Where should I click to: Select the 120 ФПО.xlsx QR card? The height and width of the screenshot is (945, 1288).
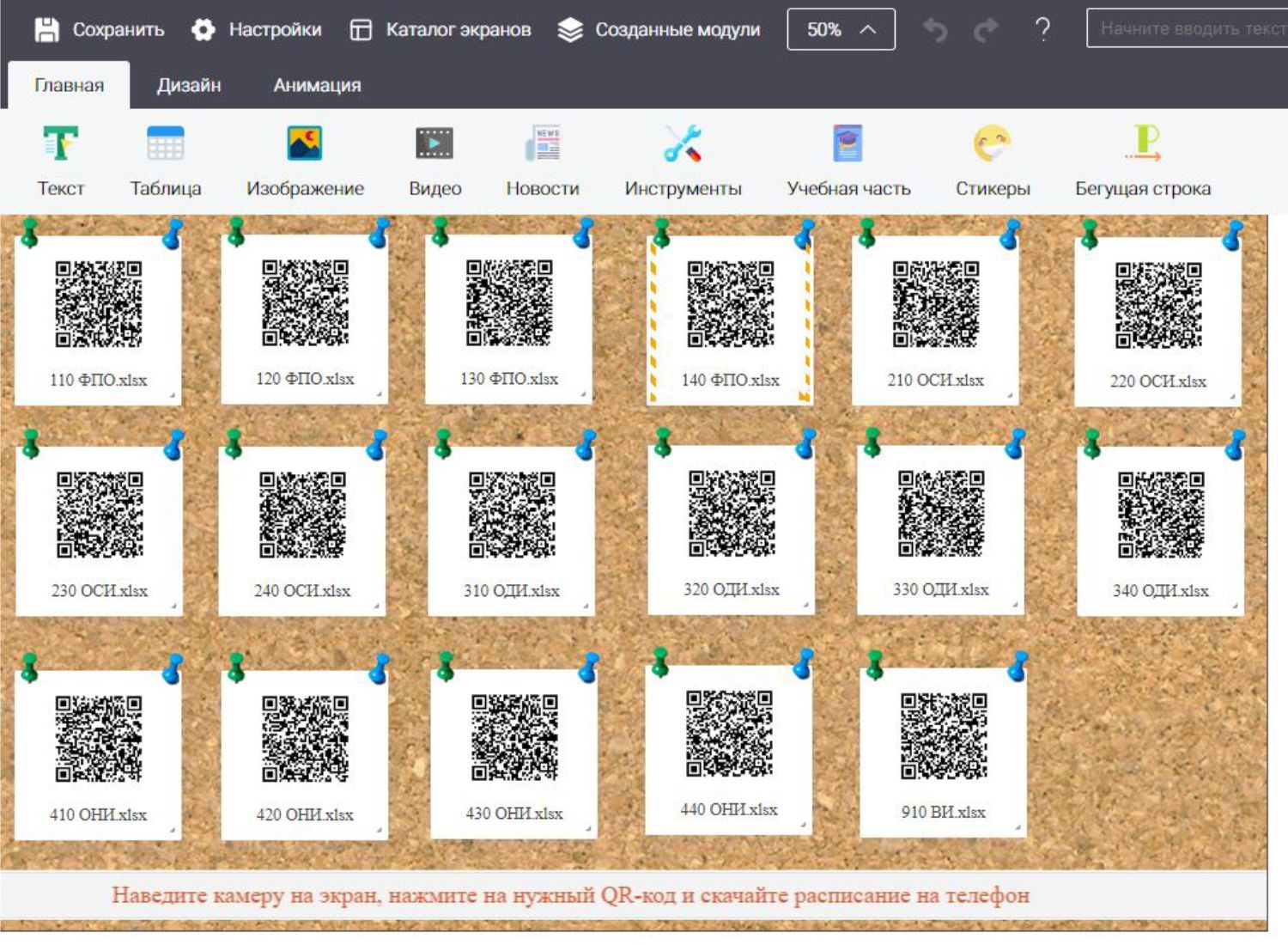304,319
